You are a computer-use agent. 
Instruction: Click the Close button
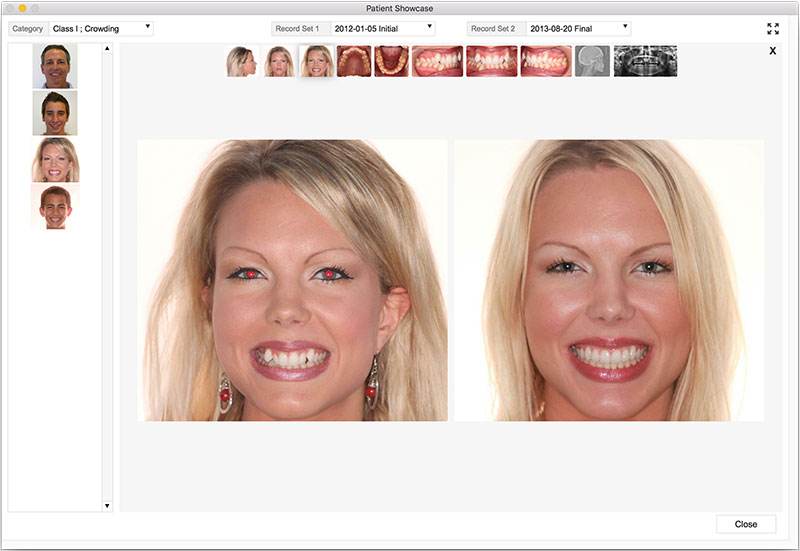tap(746, 524)
